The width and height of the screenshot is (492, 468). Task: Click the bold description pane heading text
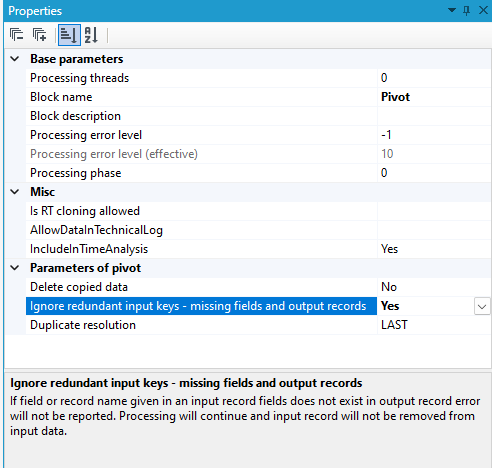click(186, 383)
